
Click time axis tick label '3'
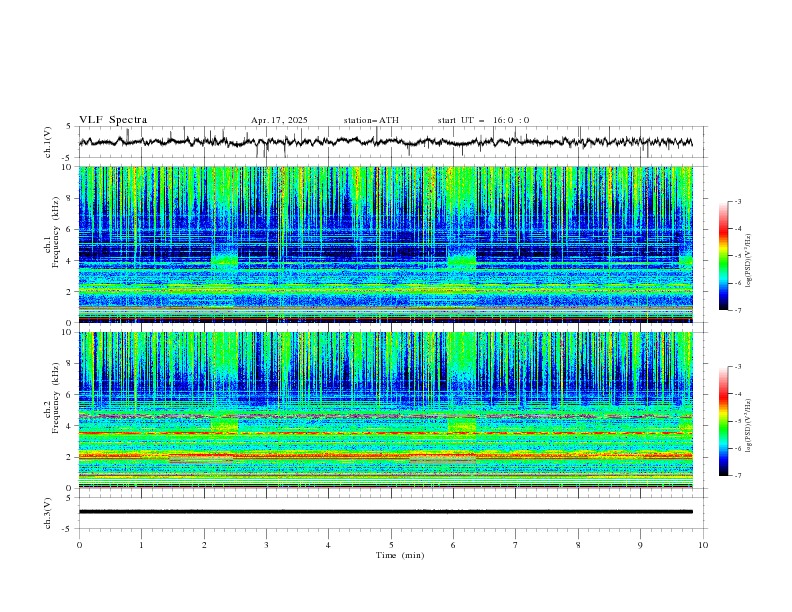pos(266,545)
